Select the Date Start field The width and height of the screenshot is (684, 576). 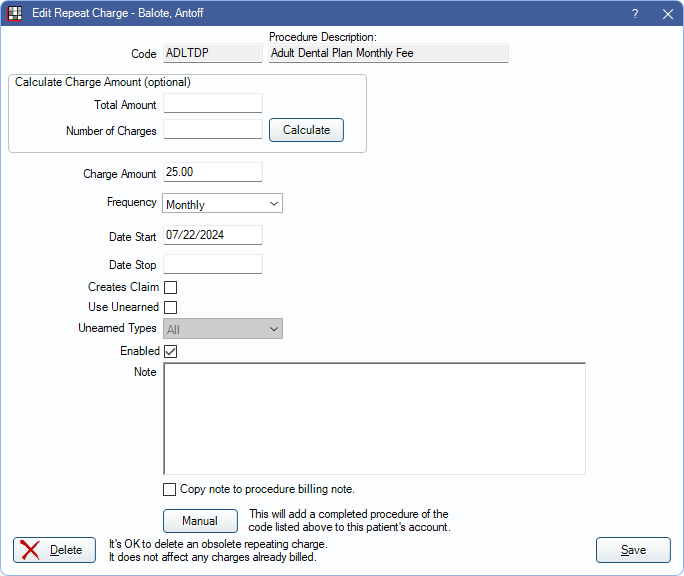(212, 235)
